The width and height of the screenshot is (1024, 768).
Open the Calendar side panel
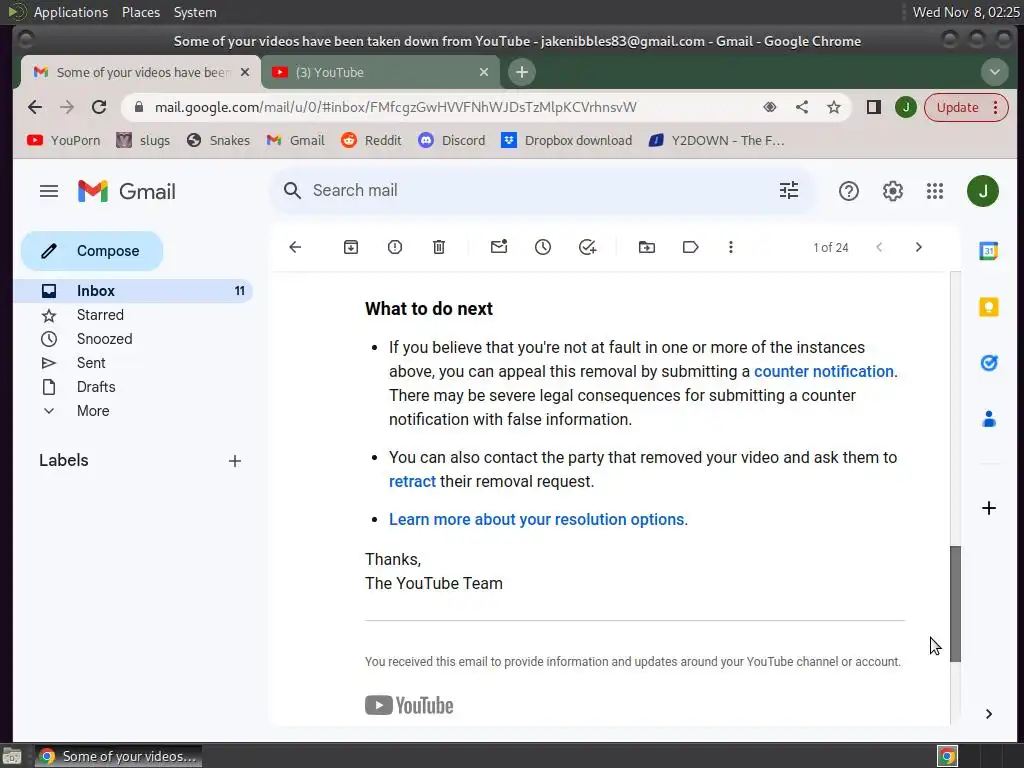coord(989,251)
